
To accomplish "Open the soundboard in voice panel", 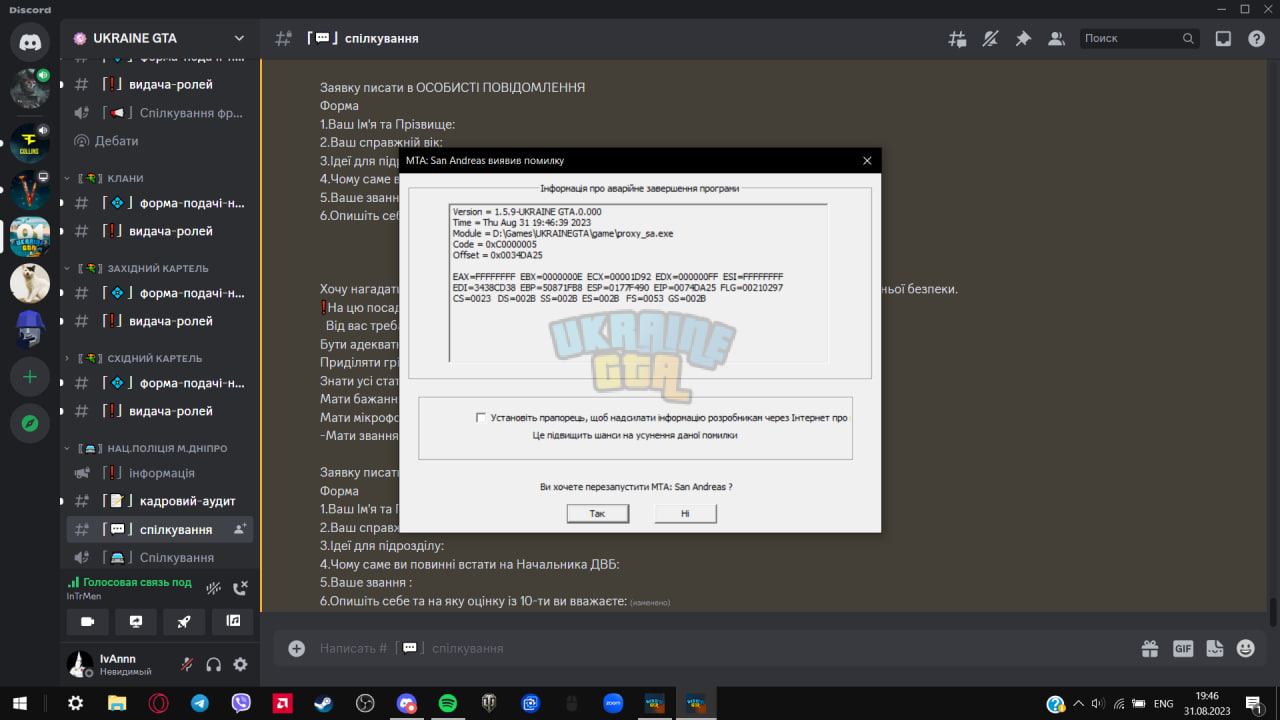I will tap(233, 621).
